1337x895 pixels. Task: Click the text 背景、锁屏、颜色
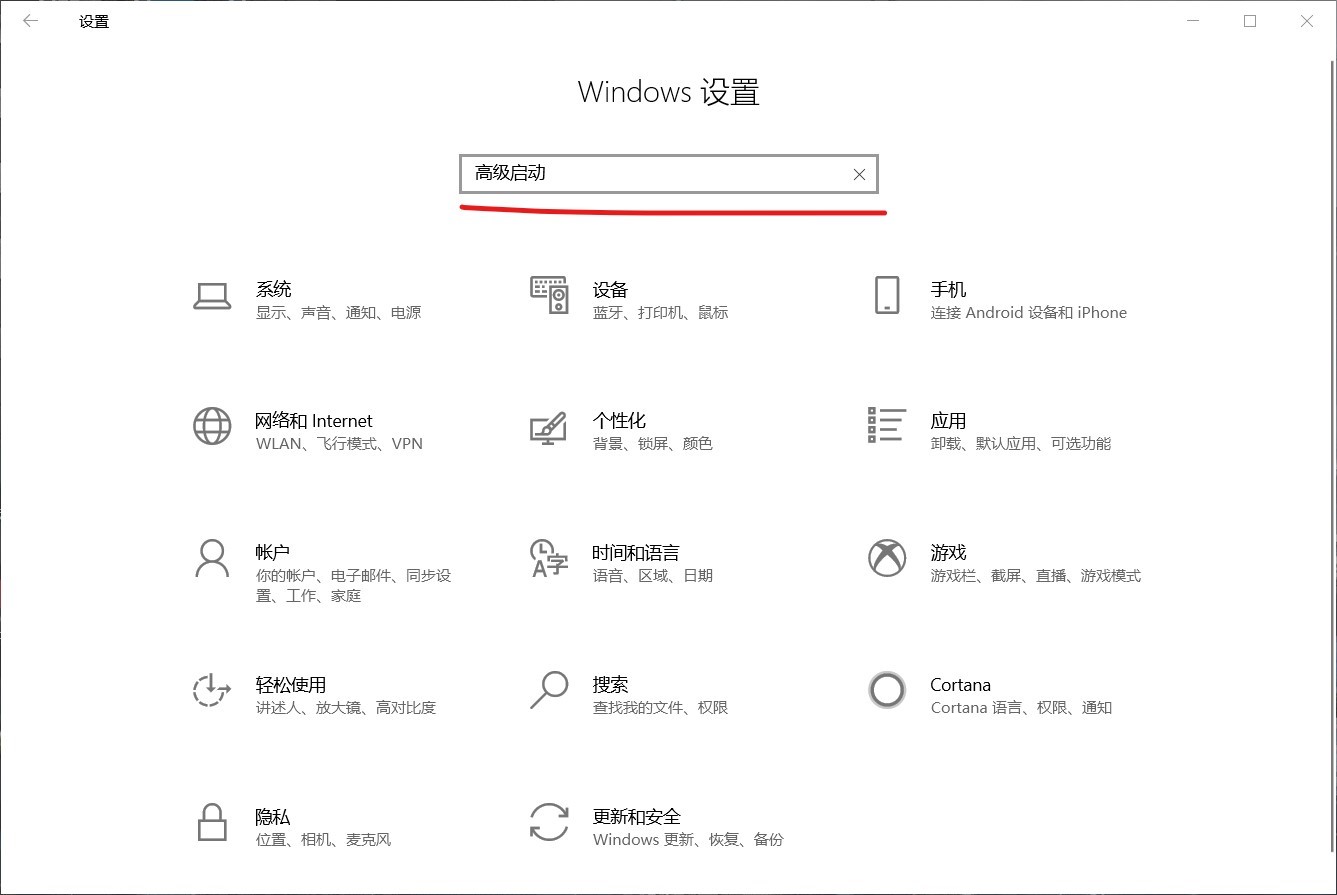[653, 444]
